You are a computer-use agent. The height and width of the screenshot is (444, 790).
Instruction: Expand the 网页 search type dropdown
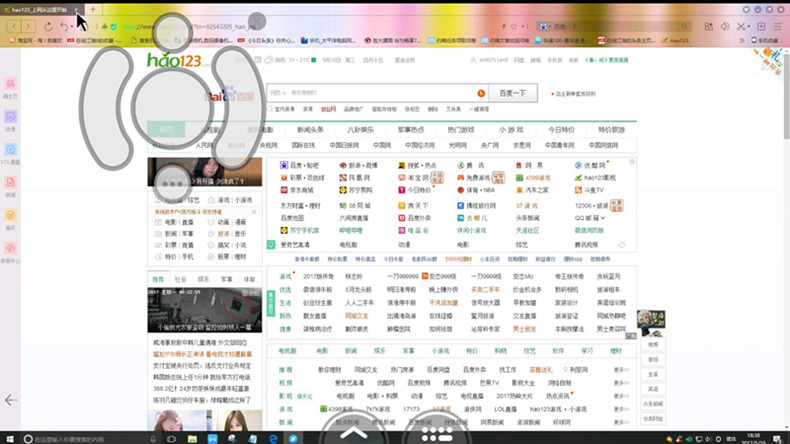pyautogui.click(x=277, y=93)
